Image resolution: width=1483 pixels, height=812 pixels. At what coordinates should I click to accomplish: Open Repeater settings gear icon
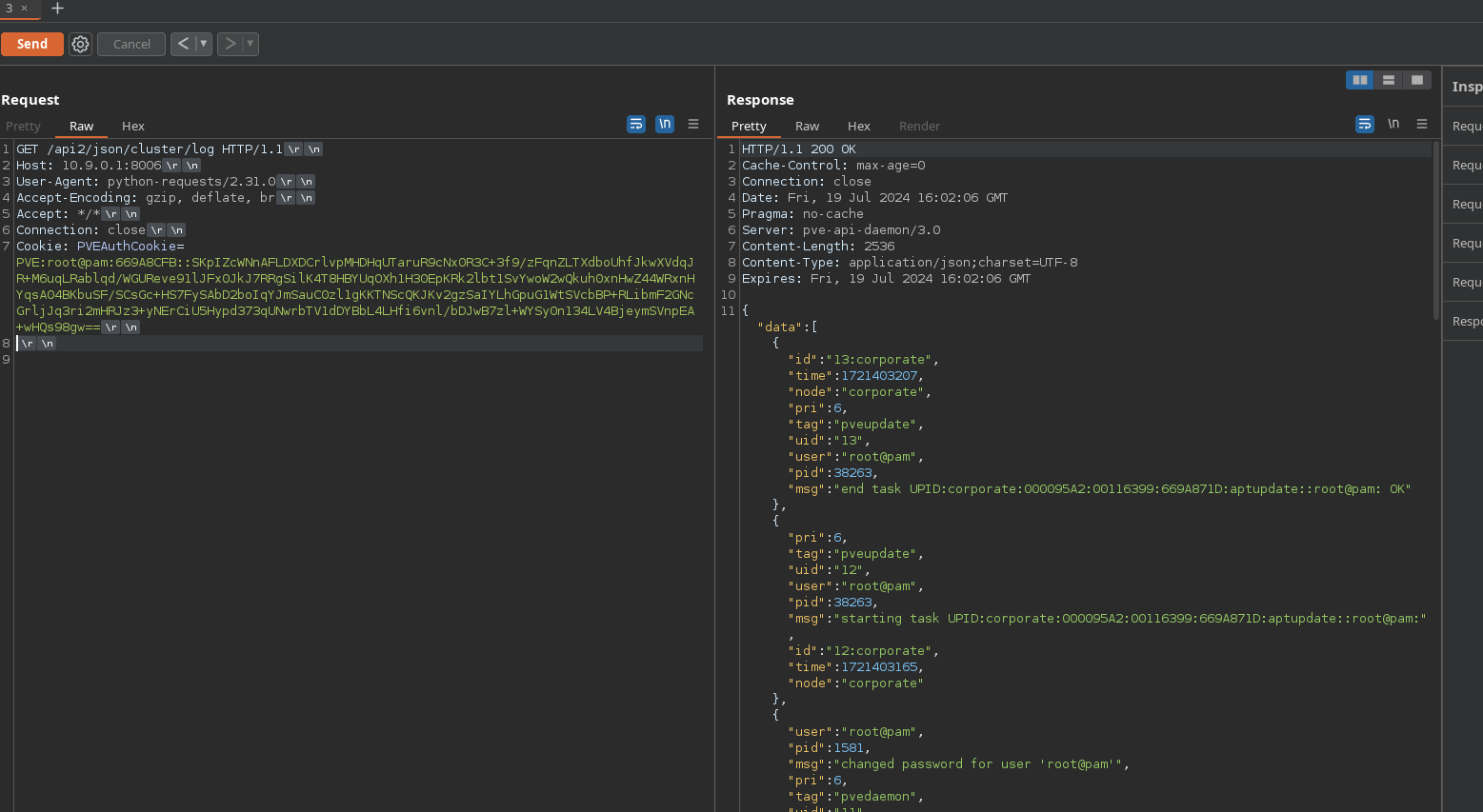[81, 44]
